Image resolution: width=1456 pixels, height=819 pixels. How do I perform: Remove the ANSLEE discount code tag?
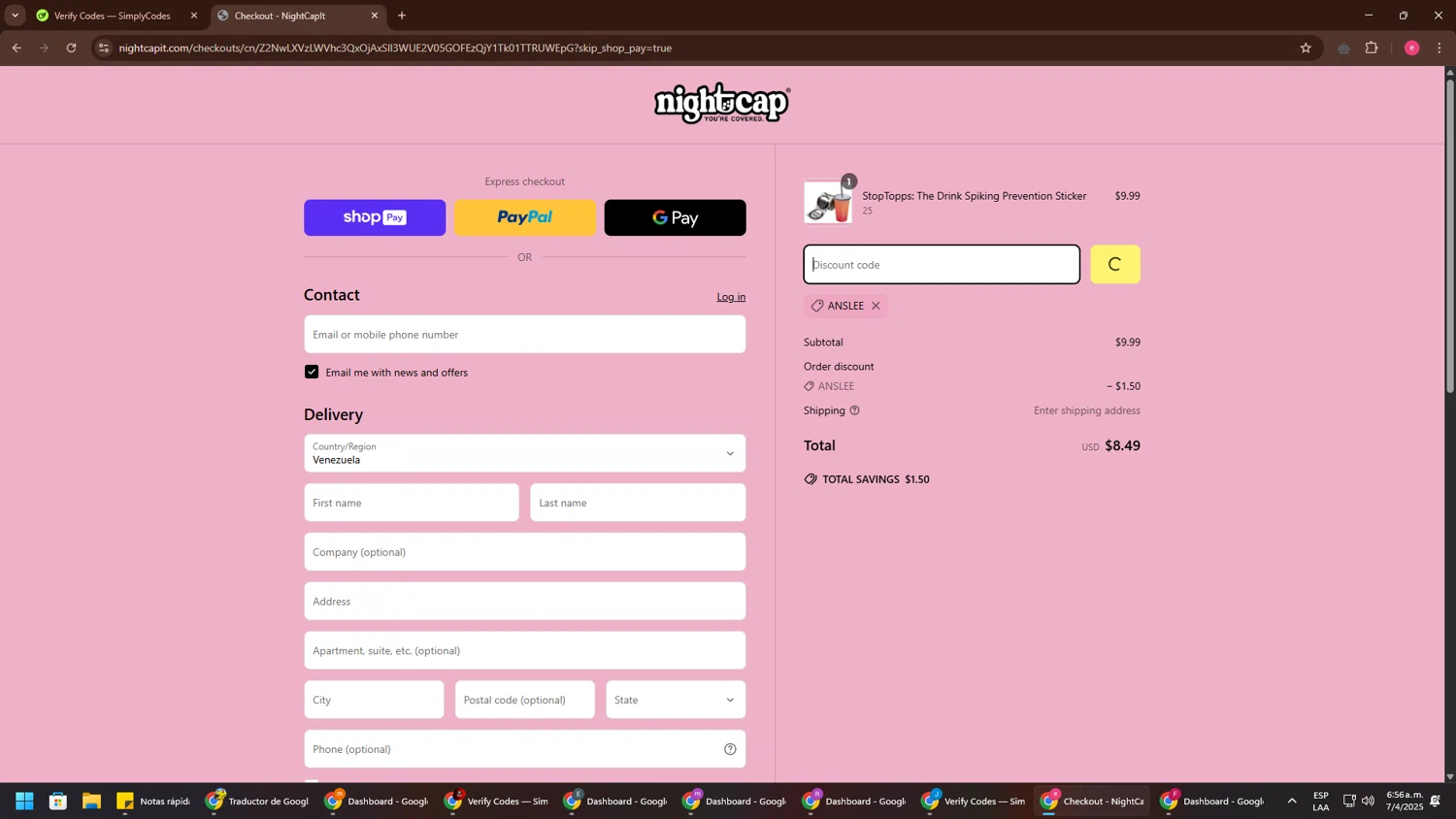pos(876,306)
